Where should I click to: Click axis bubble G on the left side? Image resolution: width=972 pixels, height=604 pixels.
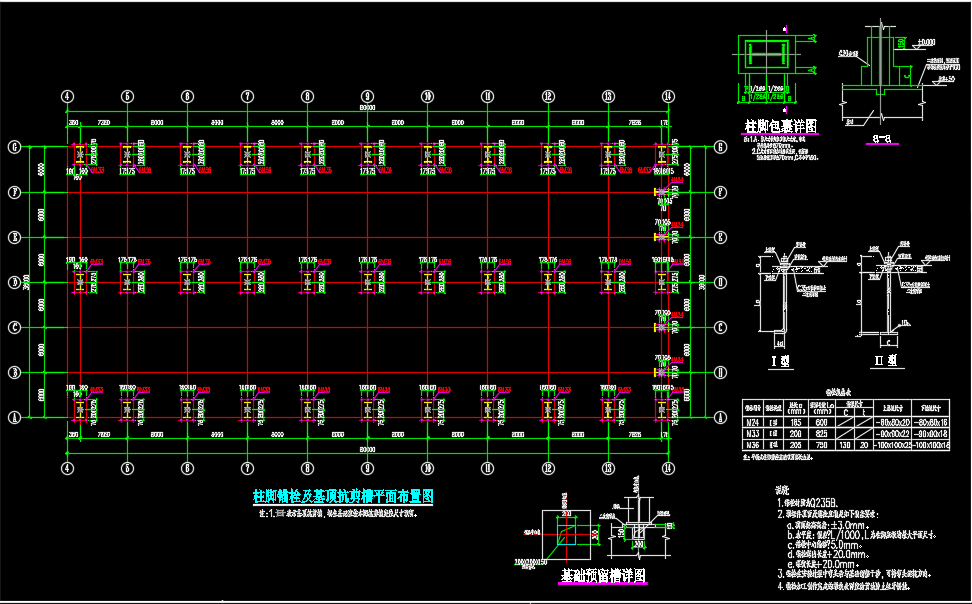pyautogui.click(x=14, y=147)
